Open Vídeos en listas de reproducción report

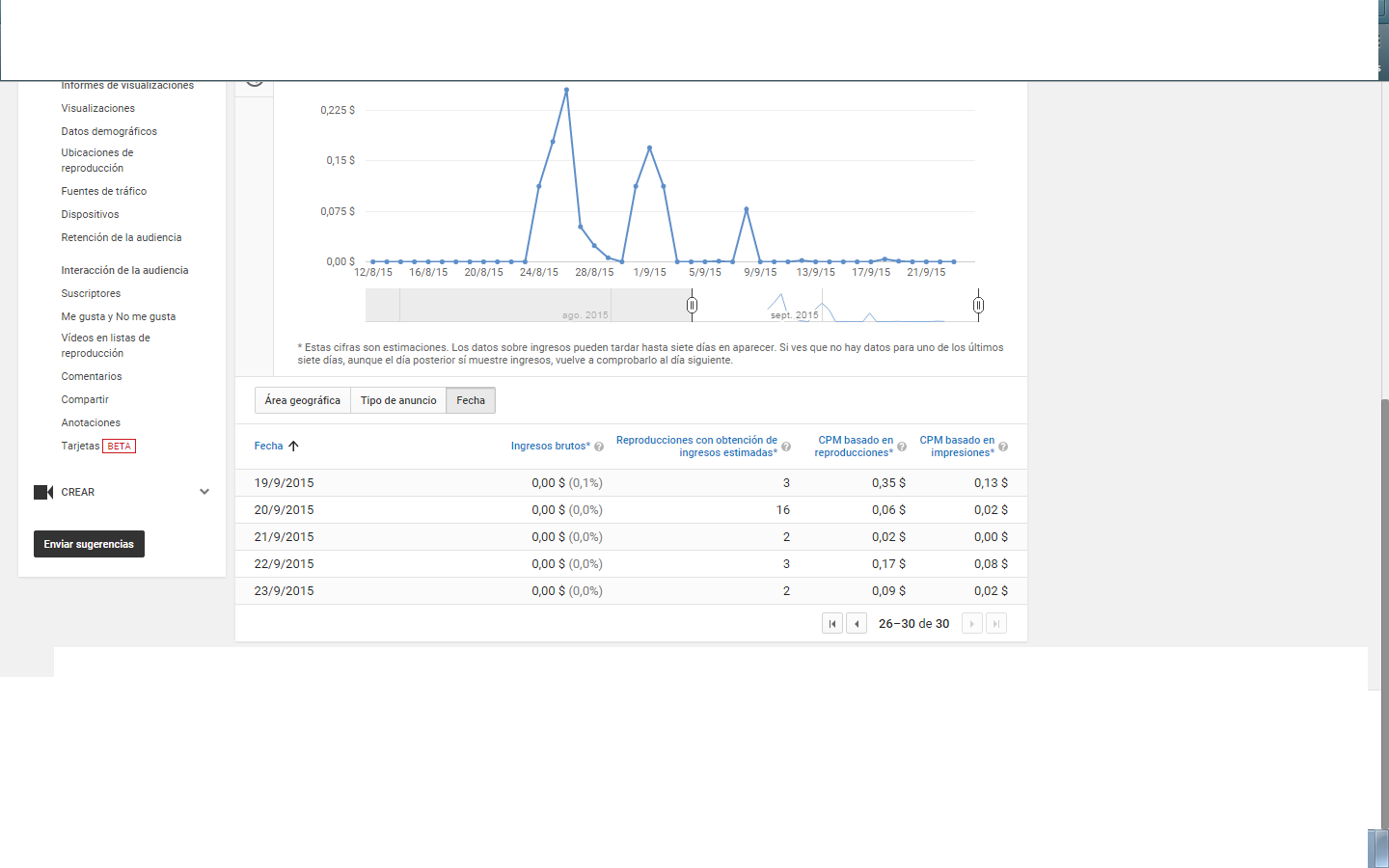(x=106, y=345)
